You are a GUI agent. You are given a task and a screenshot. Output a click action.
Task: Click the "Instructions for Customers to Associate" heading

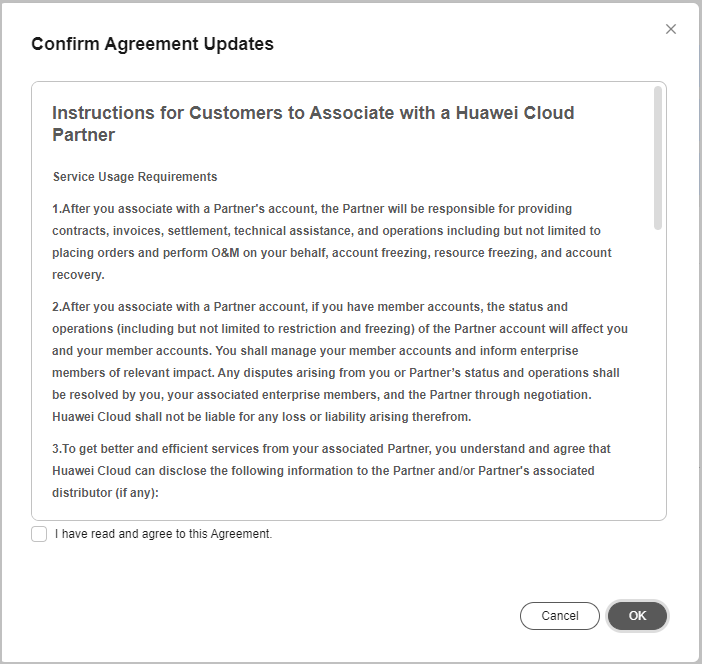pos(312,113)
